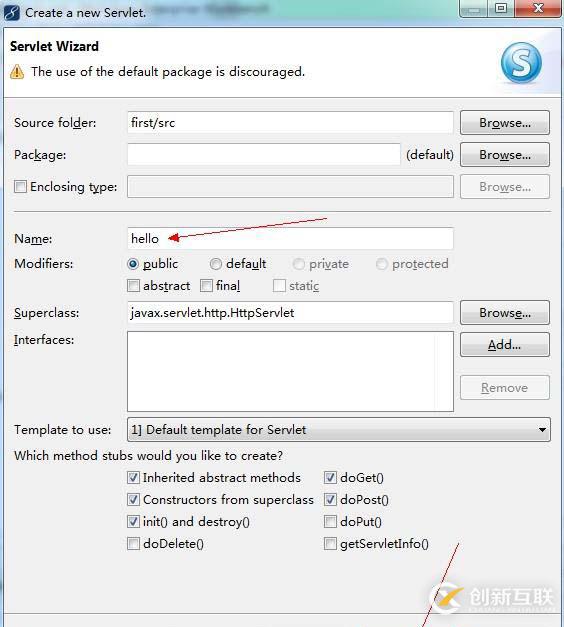Open the Template to use dropdown
The image size is (564, 627).
pos(339,429)
